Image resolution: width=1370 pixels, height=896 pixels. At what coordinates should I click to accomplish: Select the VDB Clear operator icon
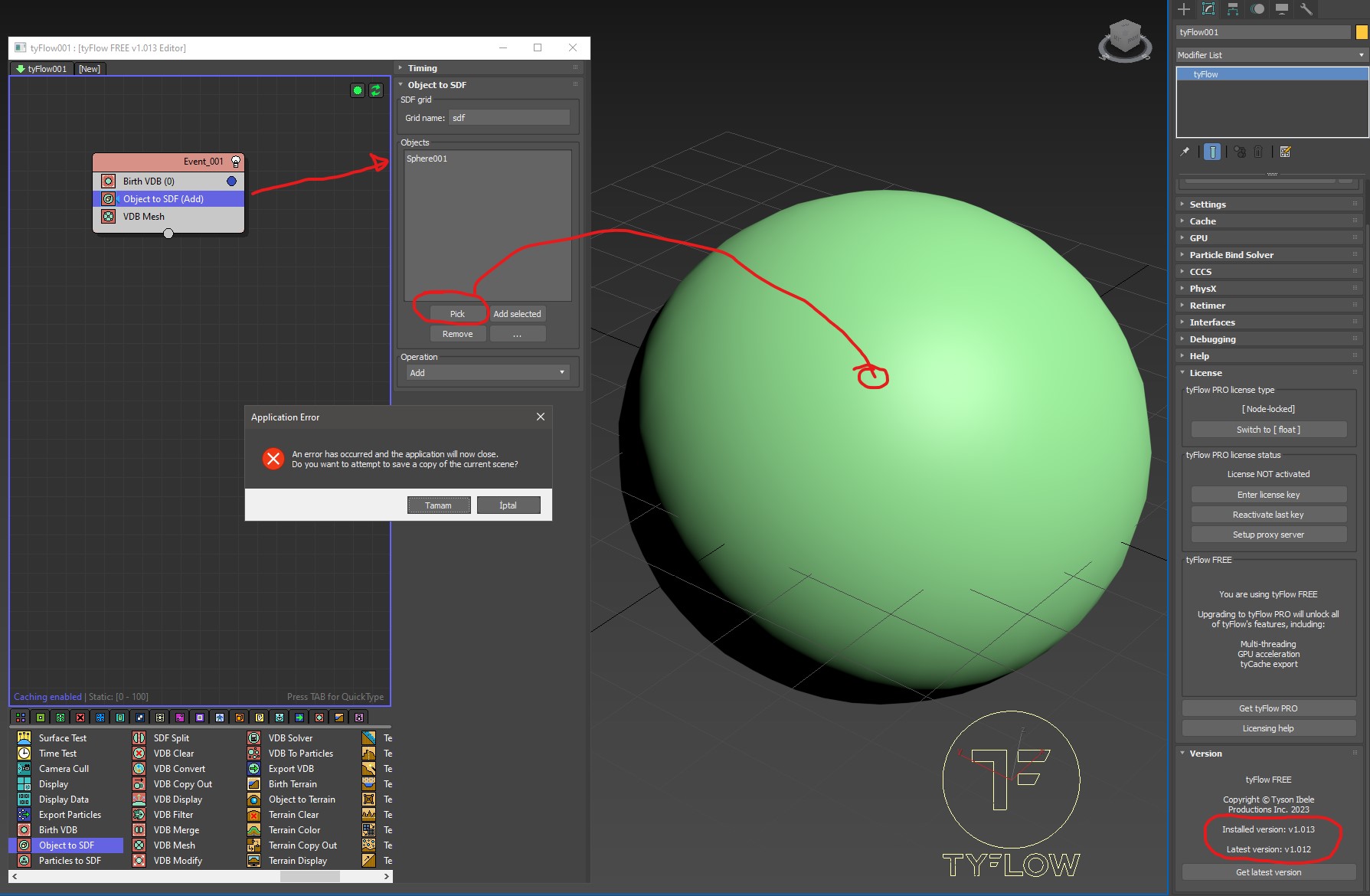pos(139,754)
